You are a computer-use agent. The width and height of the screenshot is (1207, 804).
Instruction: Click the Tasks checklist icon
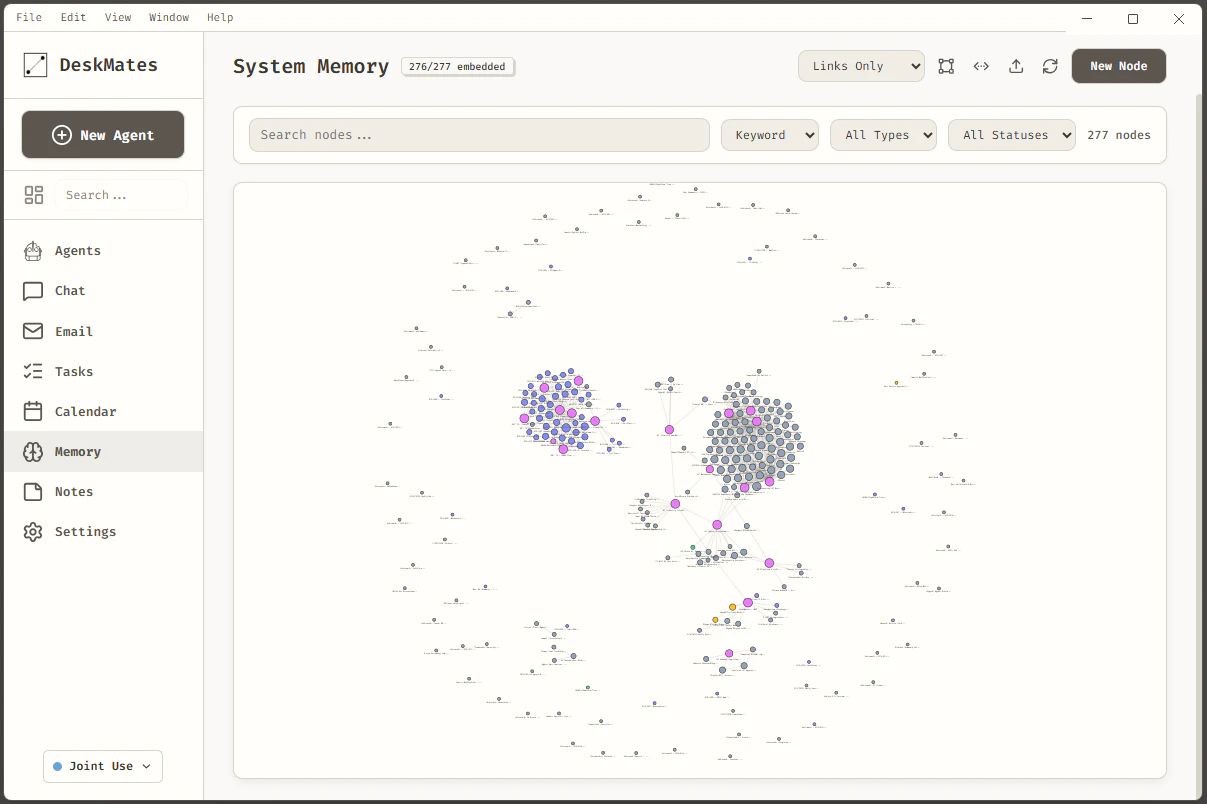[x=33, y=371]
